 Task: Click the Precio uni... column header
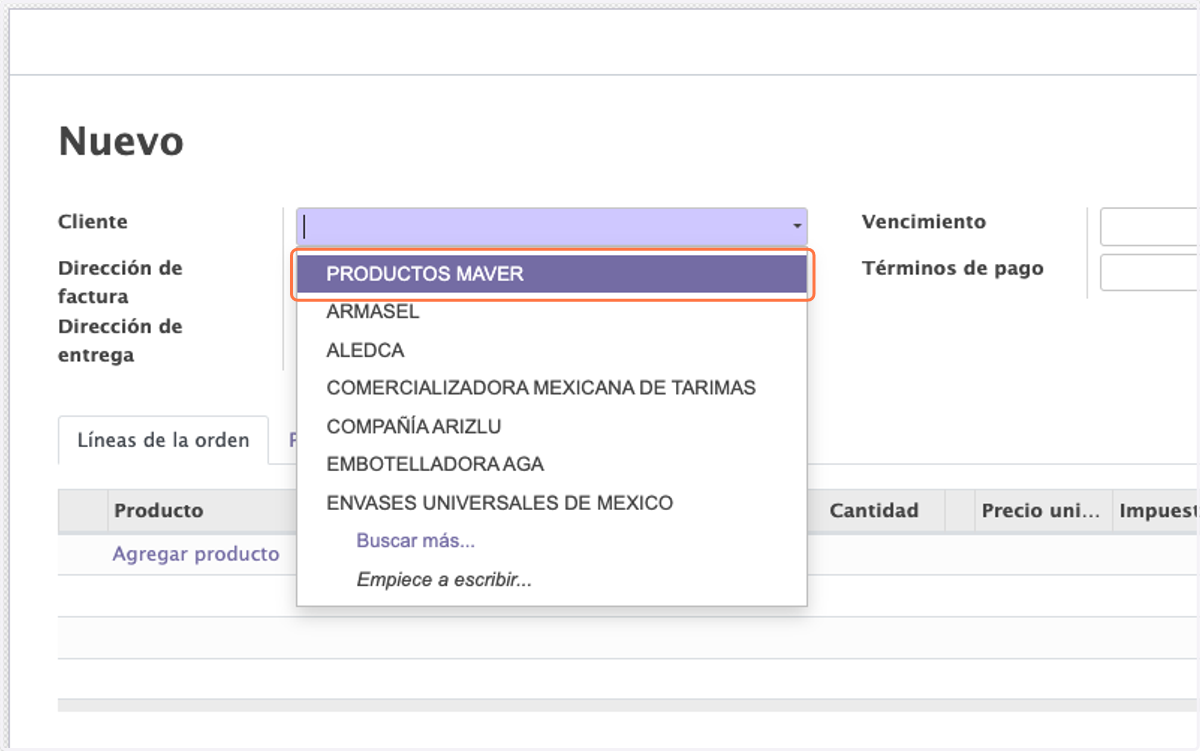coord(1043,511)
